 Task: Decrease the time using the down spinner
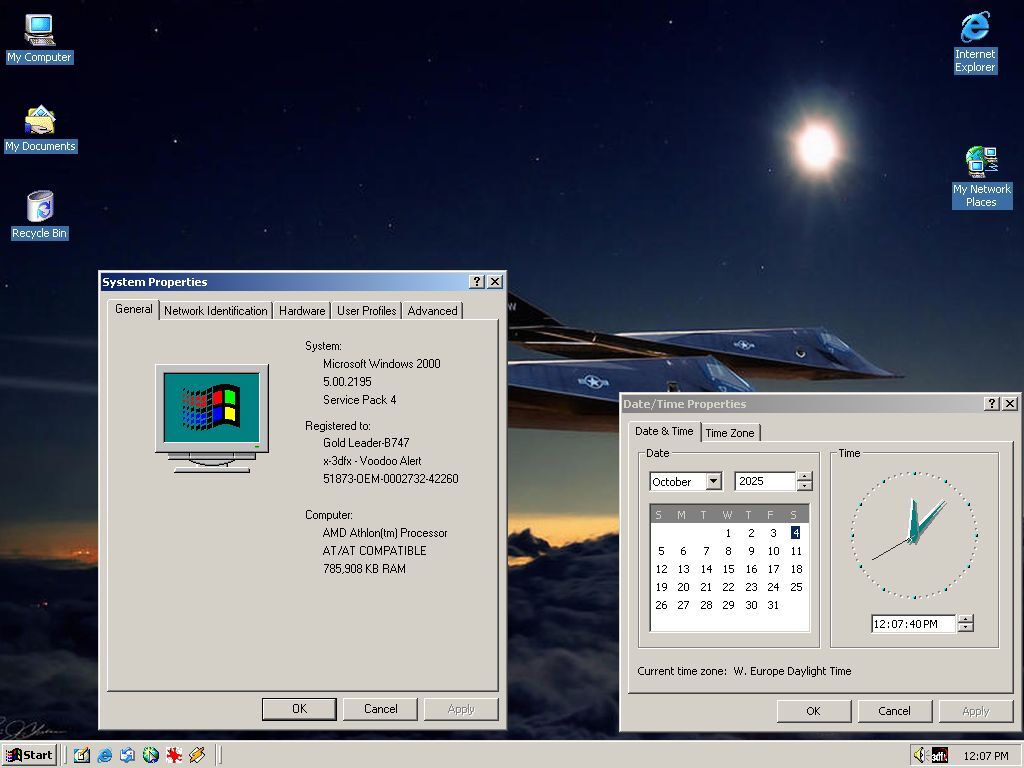tap(965, 628)
